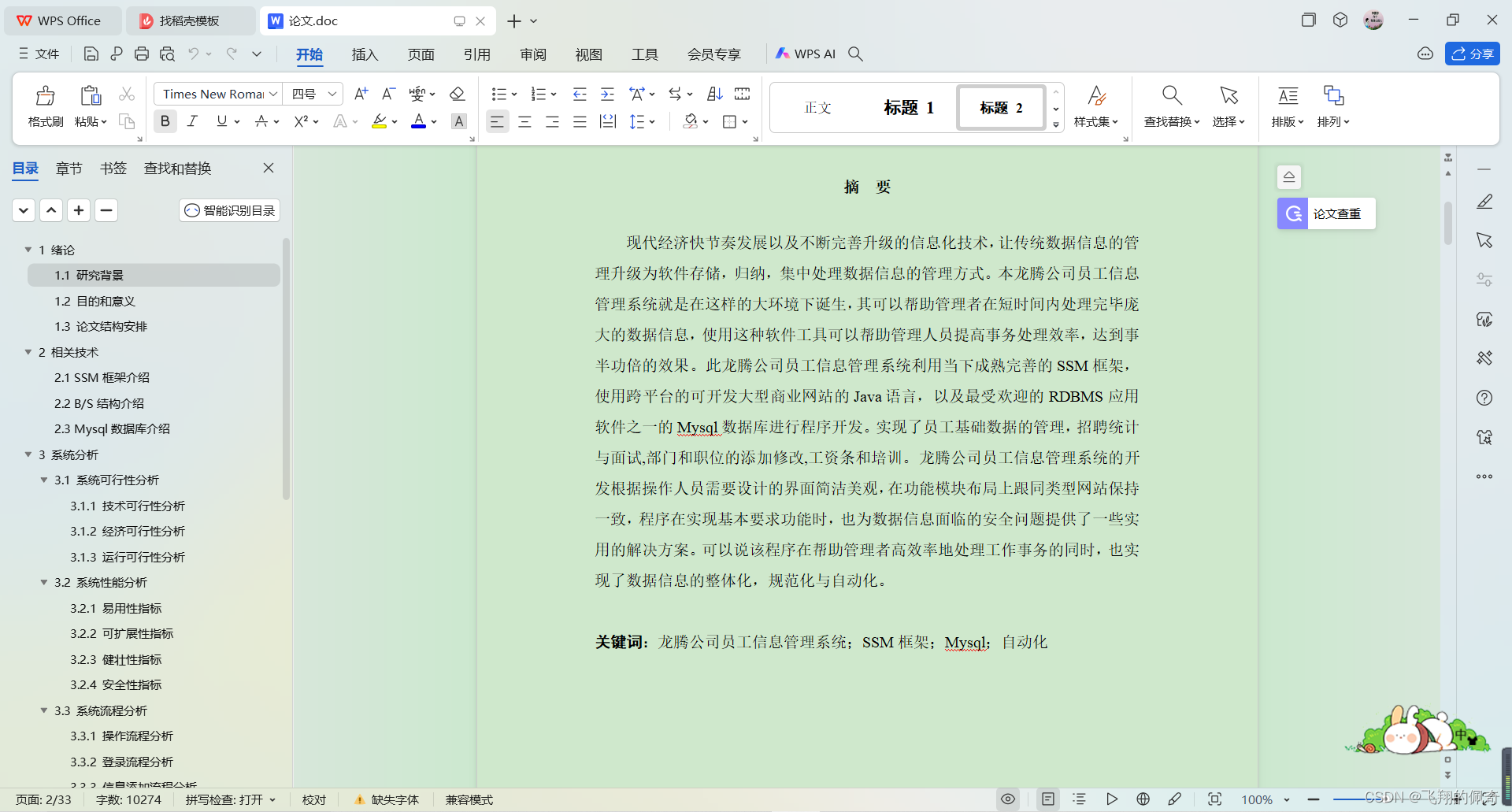Image resolution: width=1512 pixels, height=812 pixels.
Task: Click the Decrease Indent icon
Action: pos(580,94)
